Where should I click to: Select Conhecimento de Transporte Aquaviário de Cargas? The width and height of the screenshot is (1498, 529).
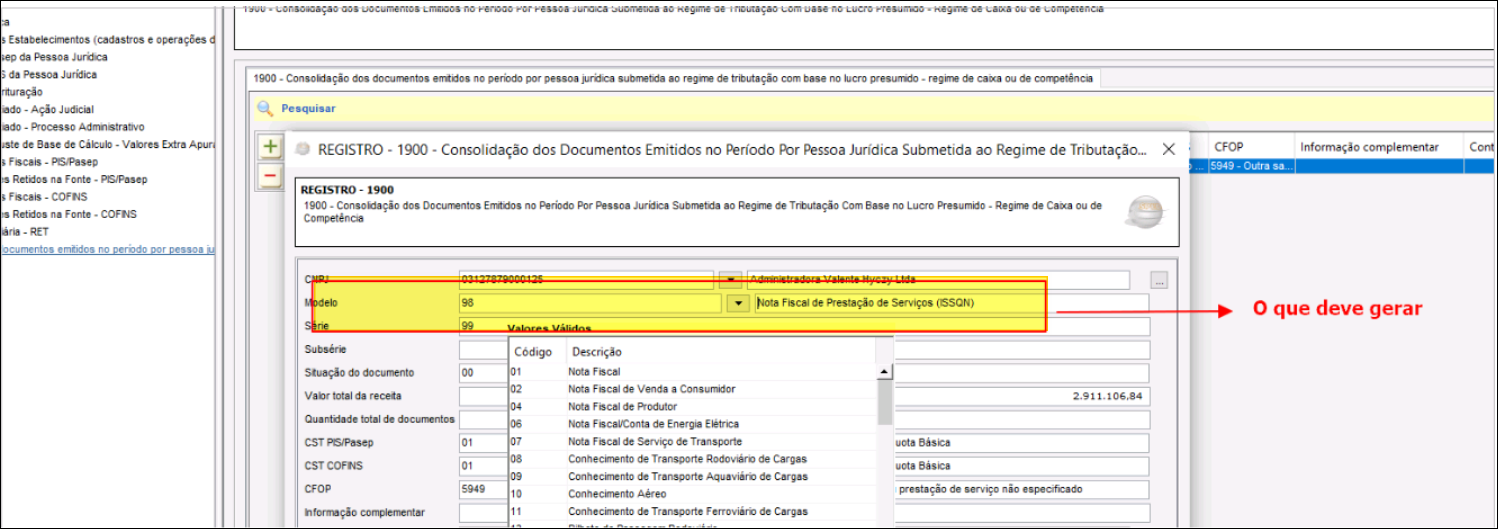(692, 477)
